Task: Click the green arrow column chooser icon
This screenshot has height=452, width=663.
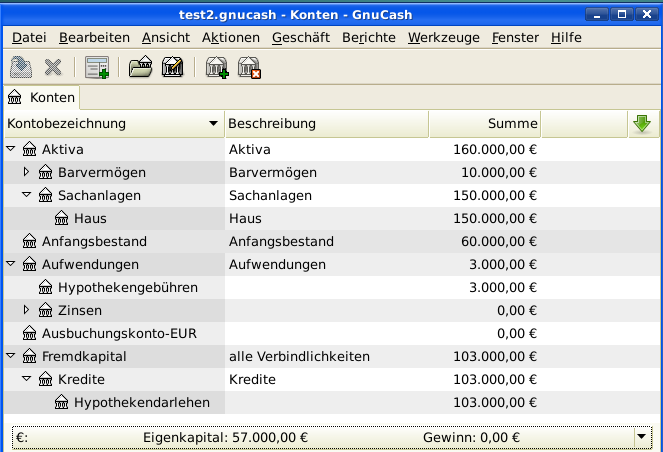Action: [x=642, y=124]
